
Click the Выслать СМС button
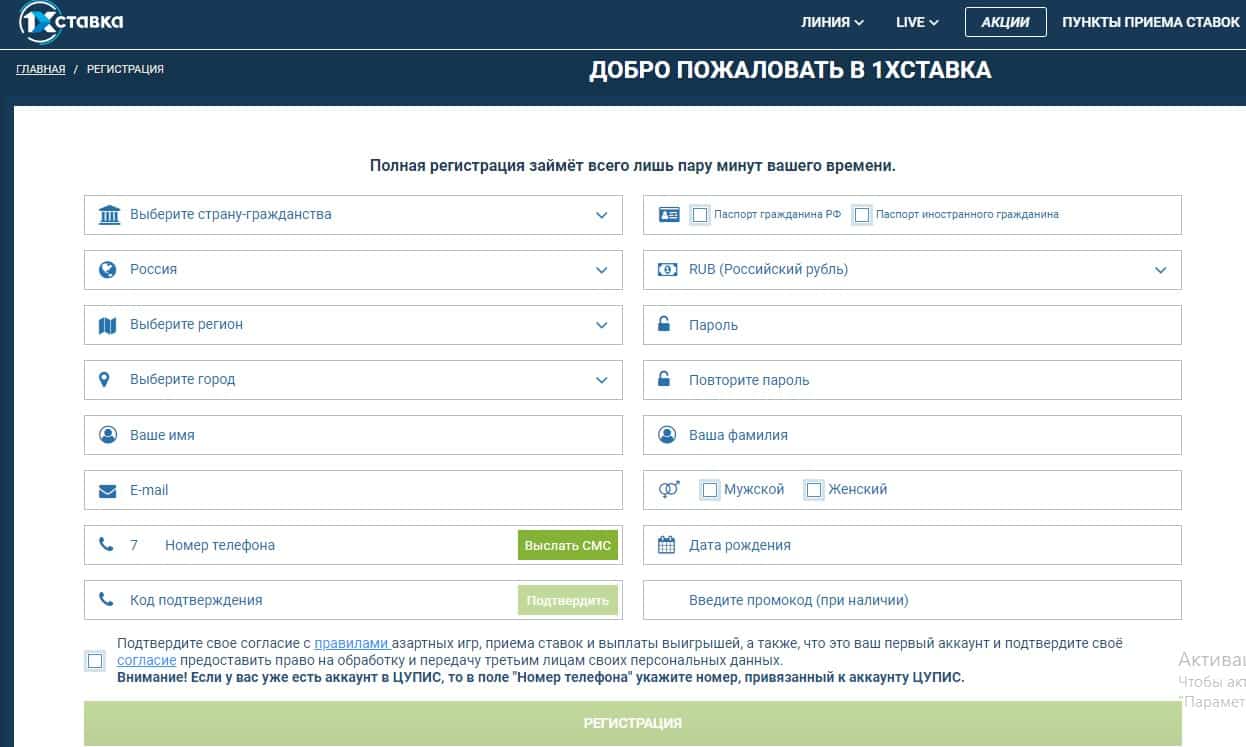pyautogui.click(x=568, y=545)
